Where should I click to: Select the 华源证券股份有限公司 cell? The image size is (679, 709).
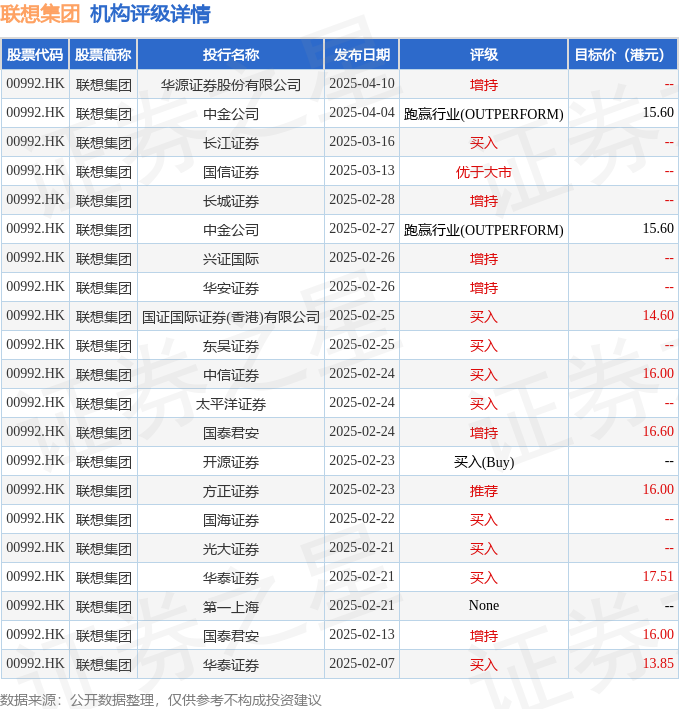pyautogui.click(x=231, y=85)
